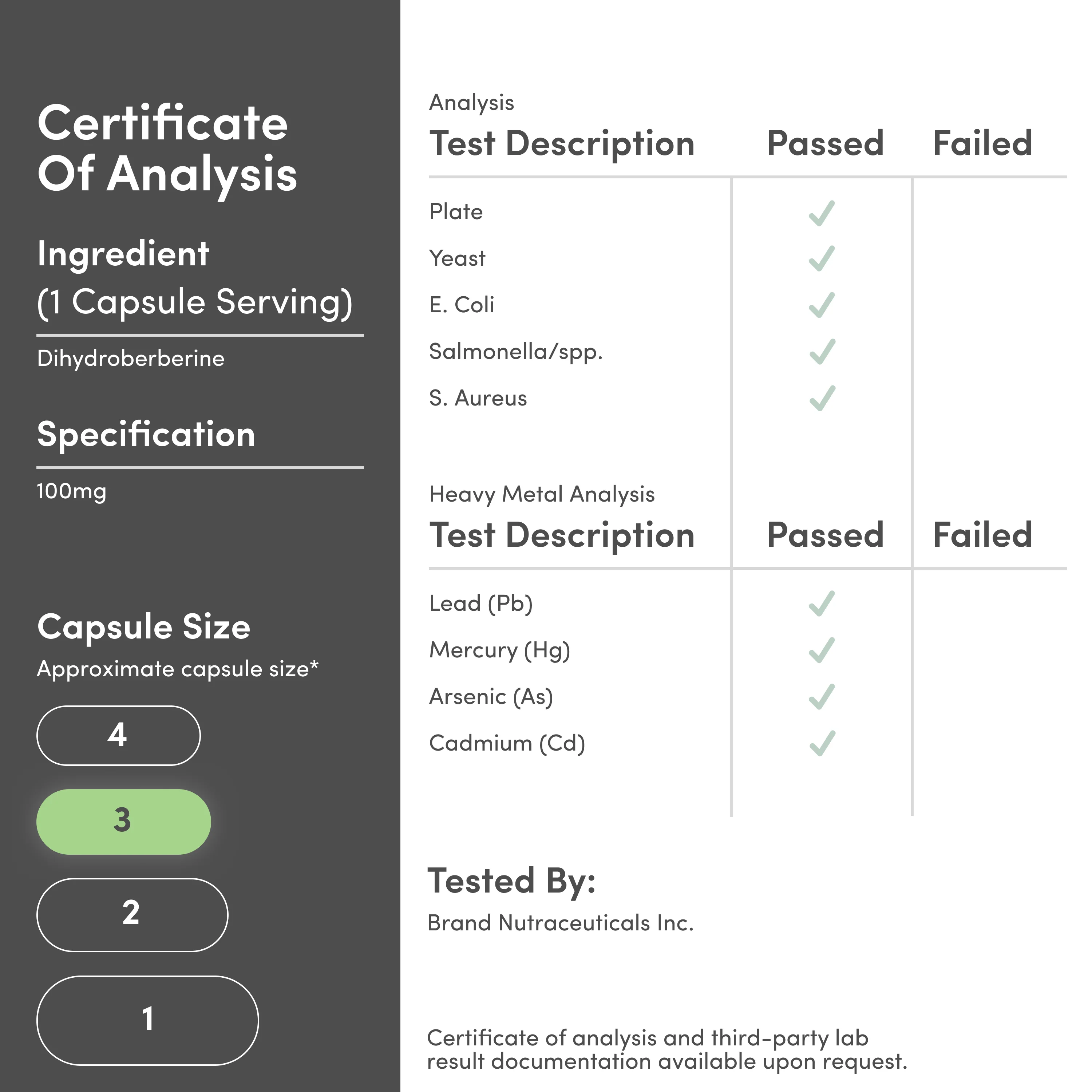Click the Lead (Pb) passed checkmark
This screenshot has height=1092, width=1092.
tap(821, 604)
